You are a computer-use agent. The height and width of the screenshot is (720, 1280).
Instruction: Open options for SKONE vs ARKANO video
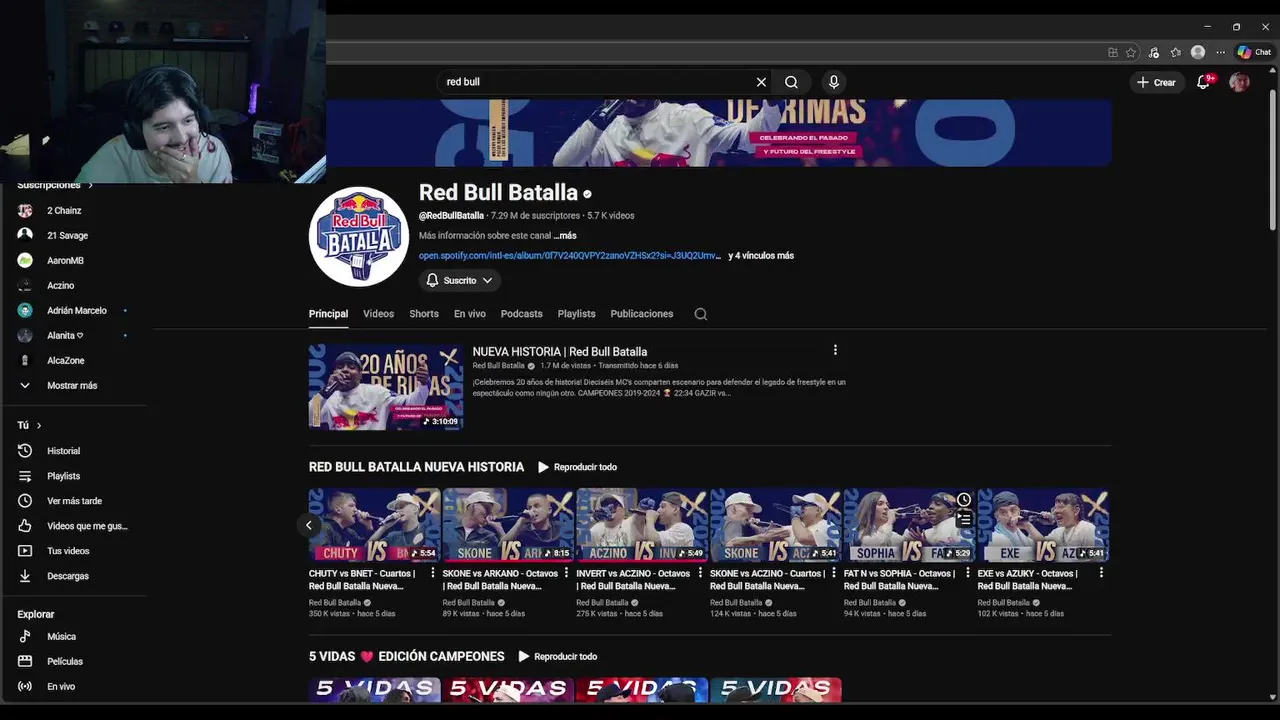[566, 573]
